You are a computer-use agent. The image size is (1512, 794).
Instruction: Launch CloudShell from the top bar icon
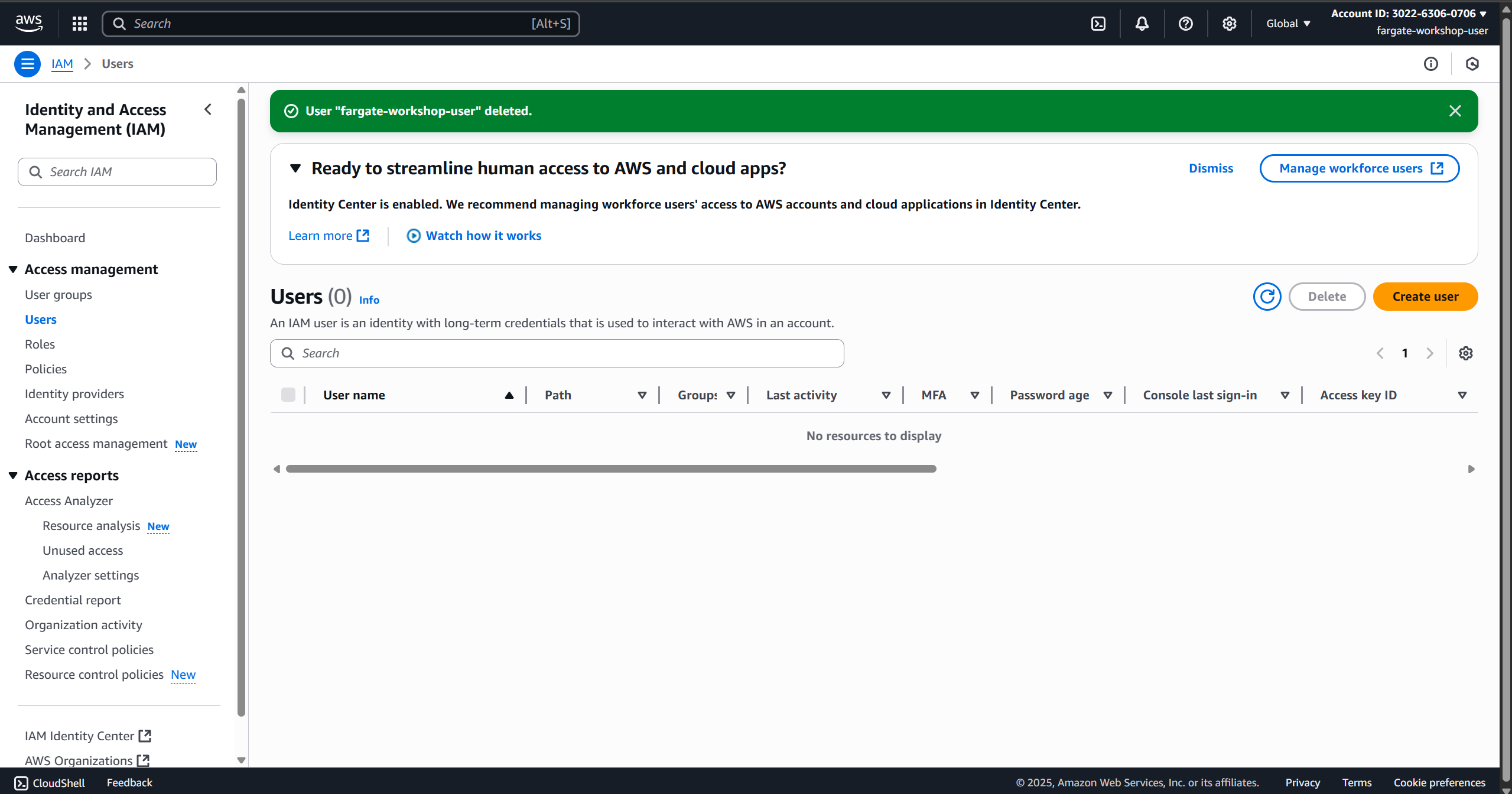[1098, 24]
